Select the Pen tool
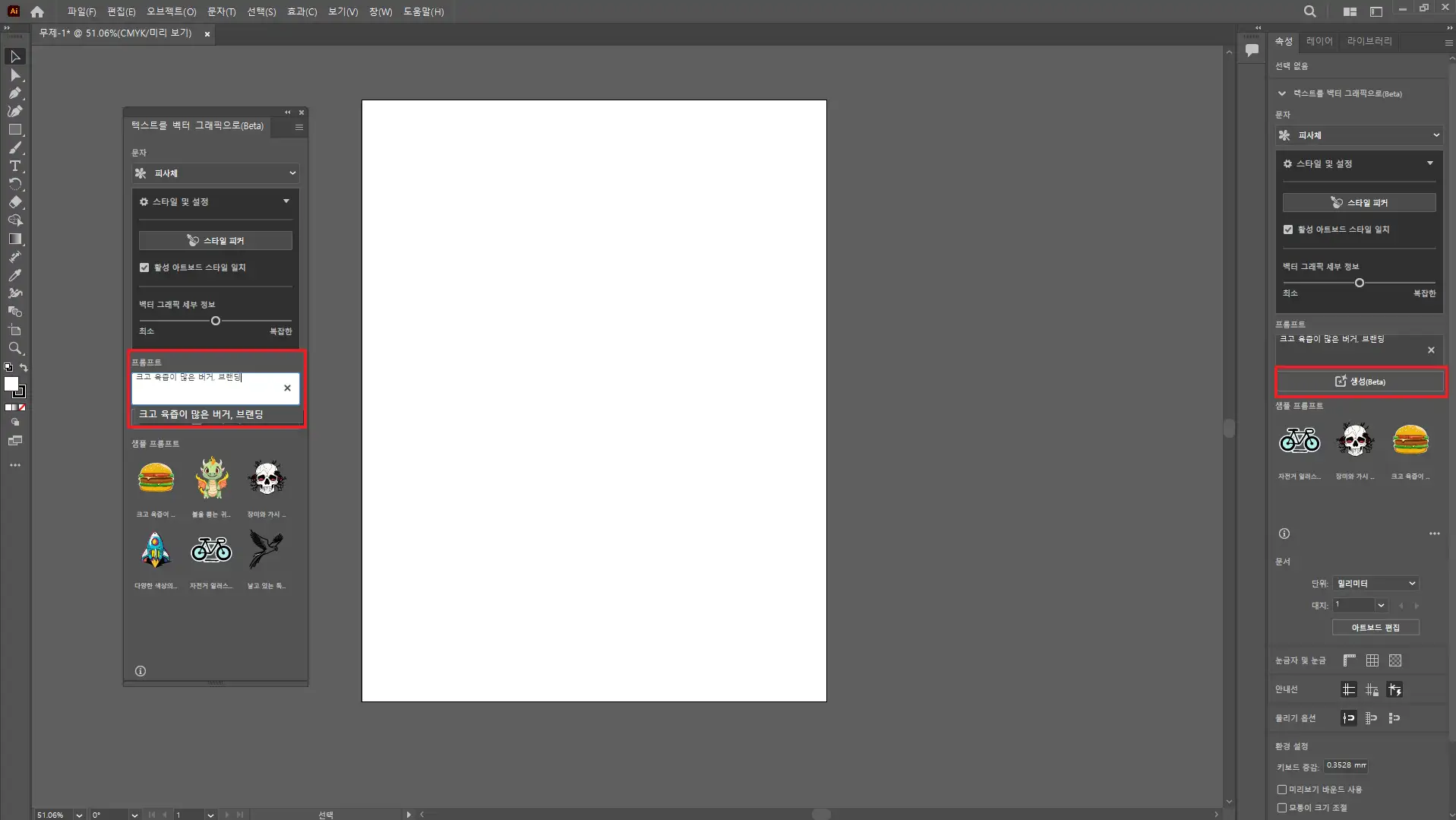Viewport: 1456px width, 820px height. (14, 93)
